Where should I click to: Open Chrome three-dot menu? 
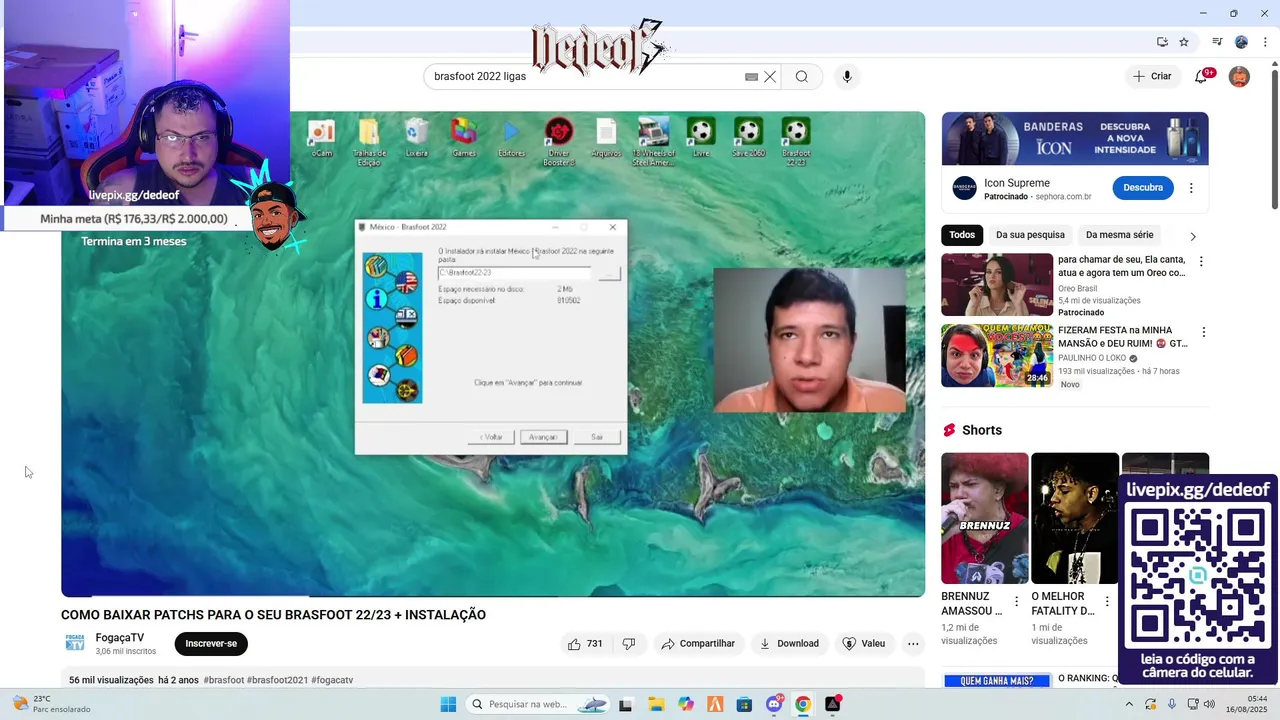(1265, 42)
